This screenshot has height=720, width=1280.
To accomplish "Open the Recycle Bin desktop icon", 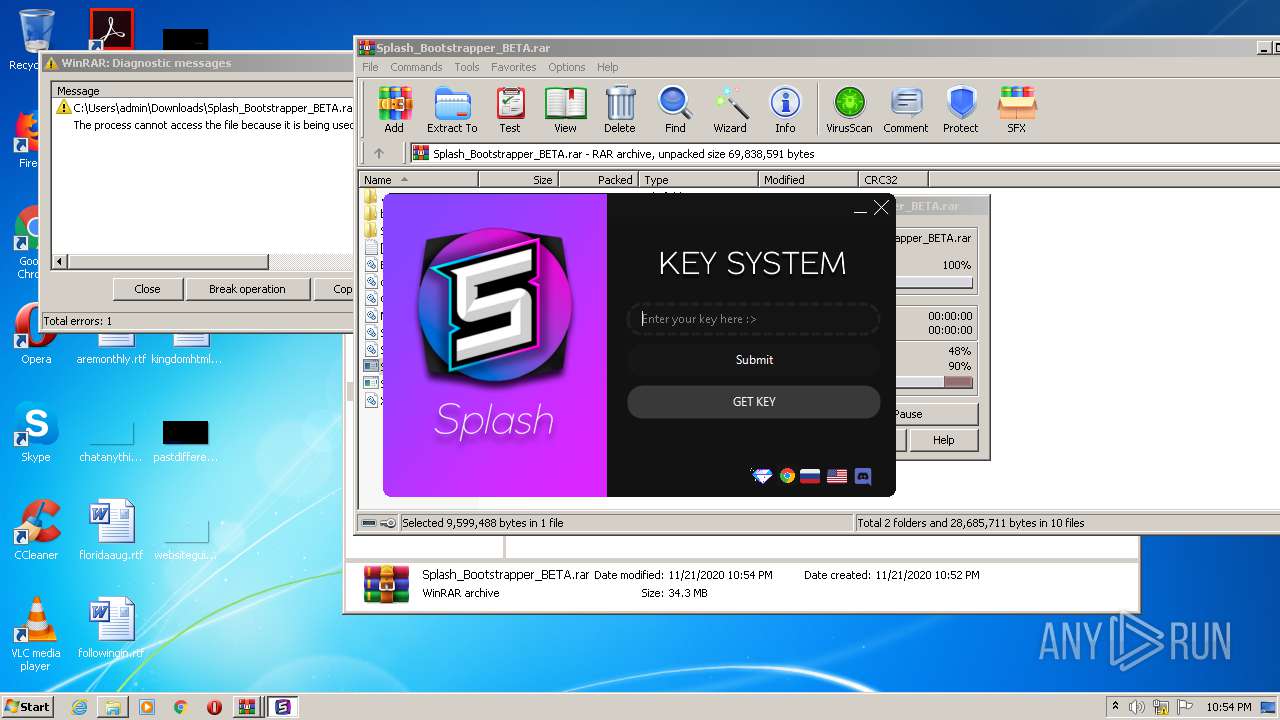I will pyautogui.click(x=36, y=38).
